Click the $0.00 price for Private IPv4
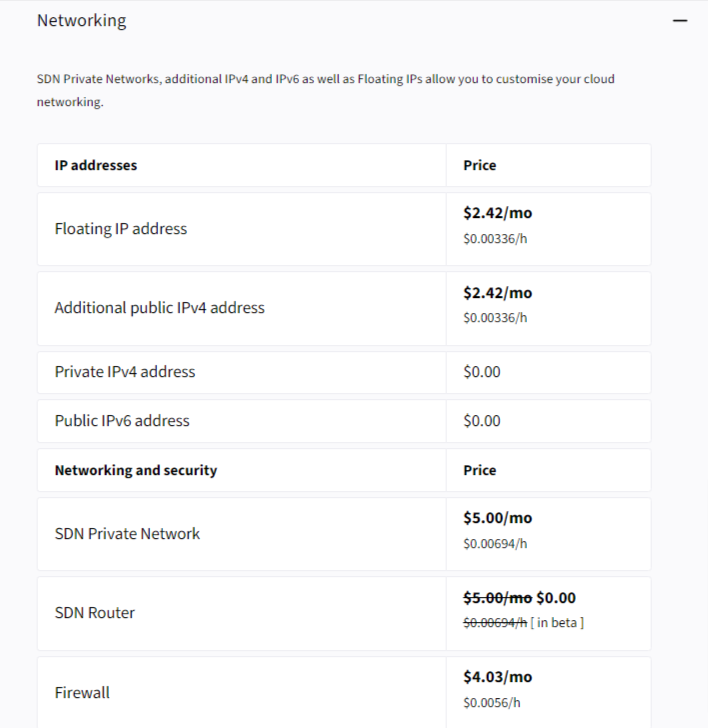 (x=482, y=372)
